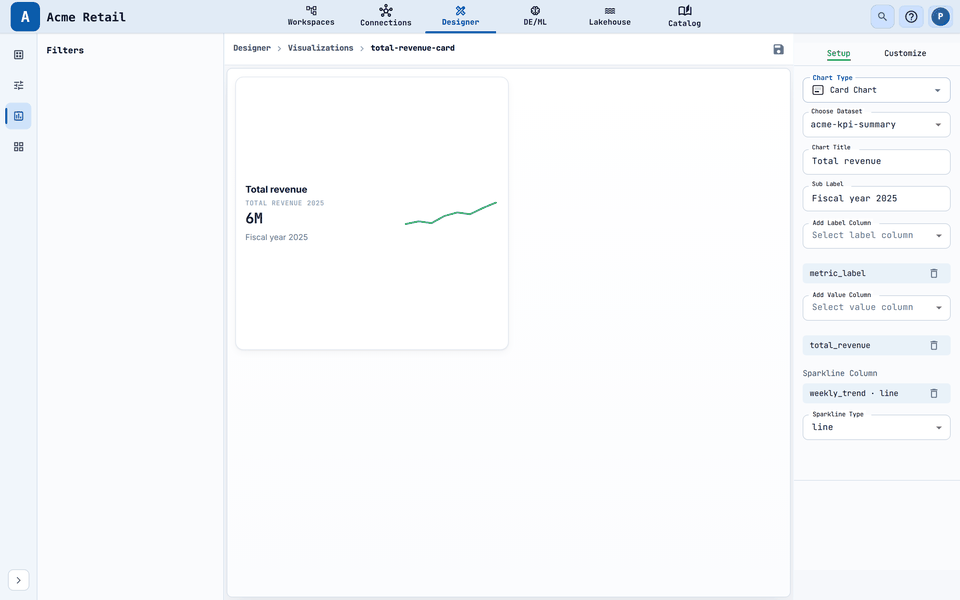This screenshot has width=960, height=600.
Task: Open the Connections tab
Action: (386, 16)
